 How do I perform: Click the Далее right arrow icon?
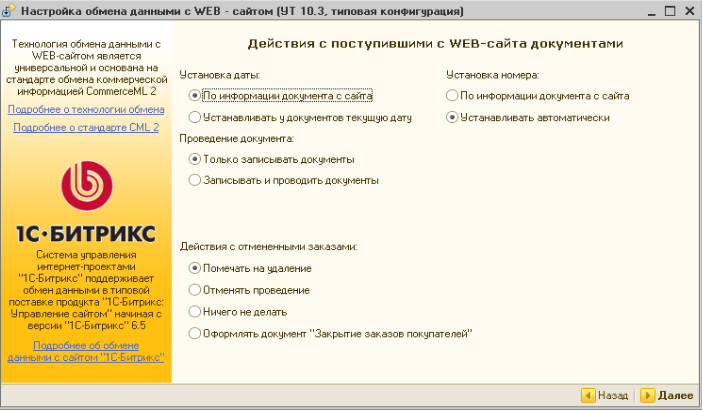pos(647,396)
